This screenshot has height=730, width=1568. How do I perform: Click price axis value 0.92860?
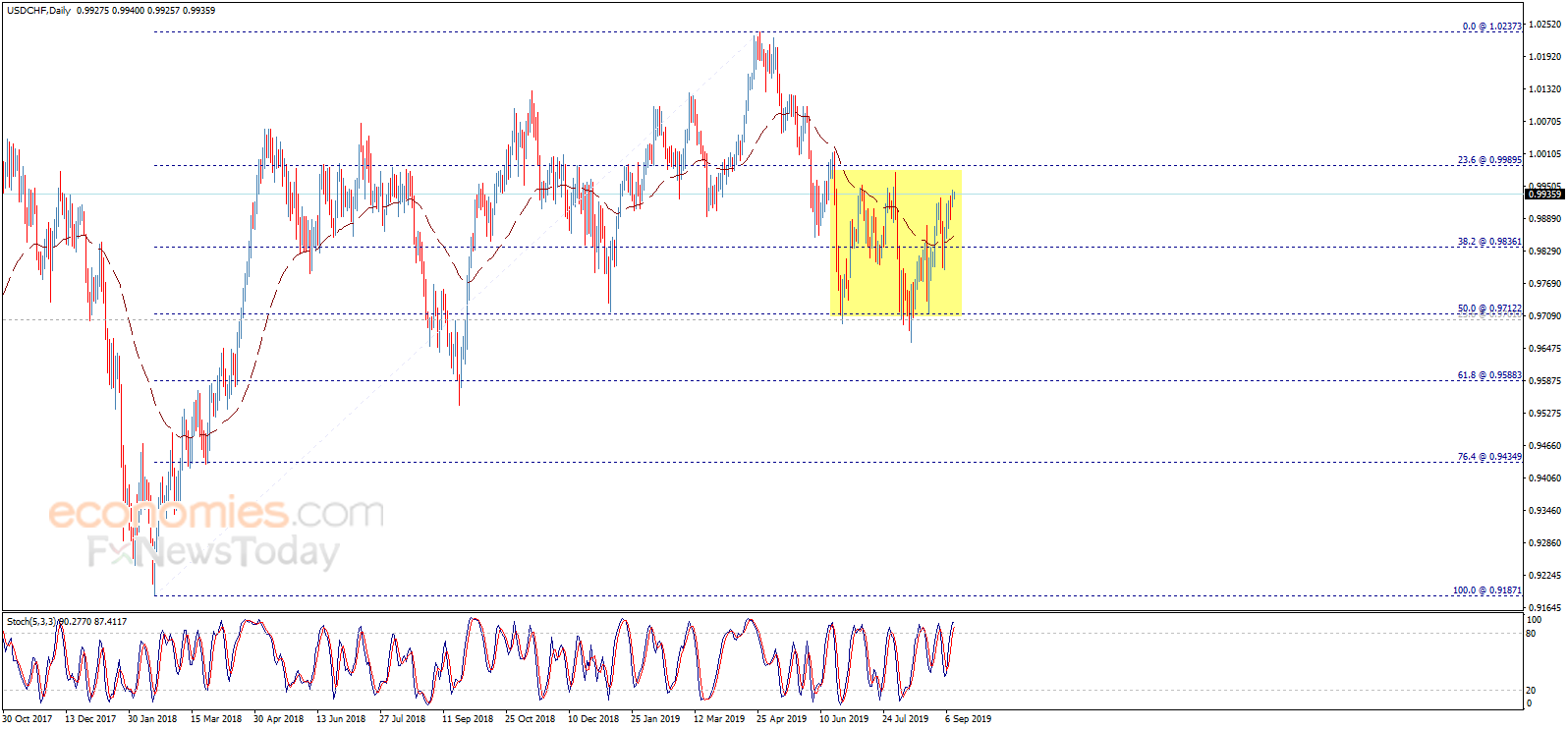pos(1544,543)
